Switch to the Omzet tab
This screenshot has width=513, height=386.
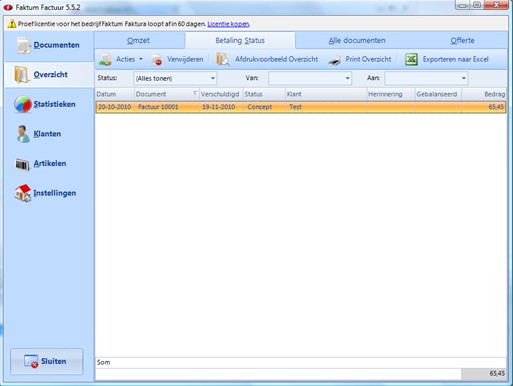click(138, 41)
